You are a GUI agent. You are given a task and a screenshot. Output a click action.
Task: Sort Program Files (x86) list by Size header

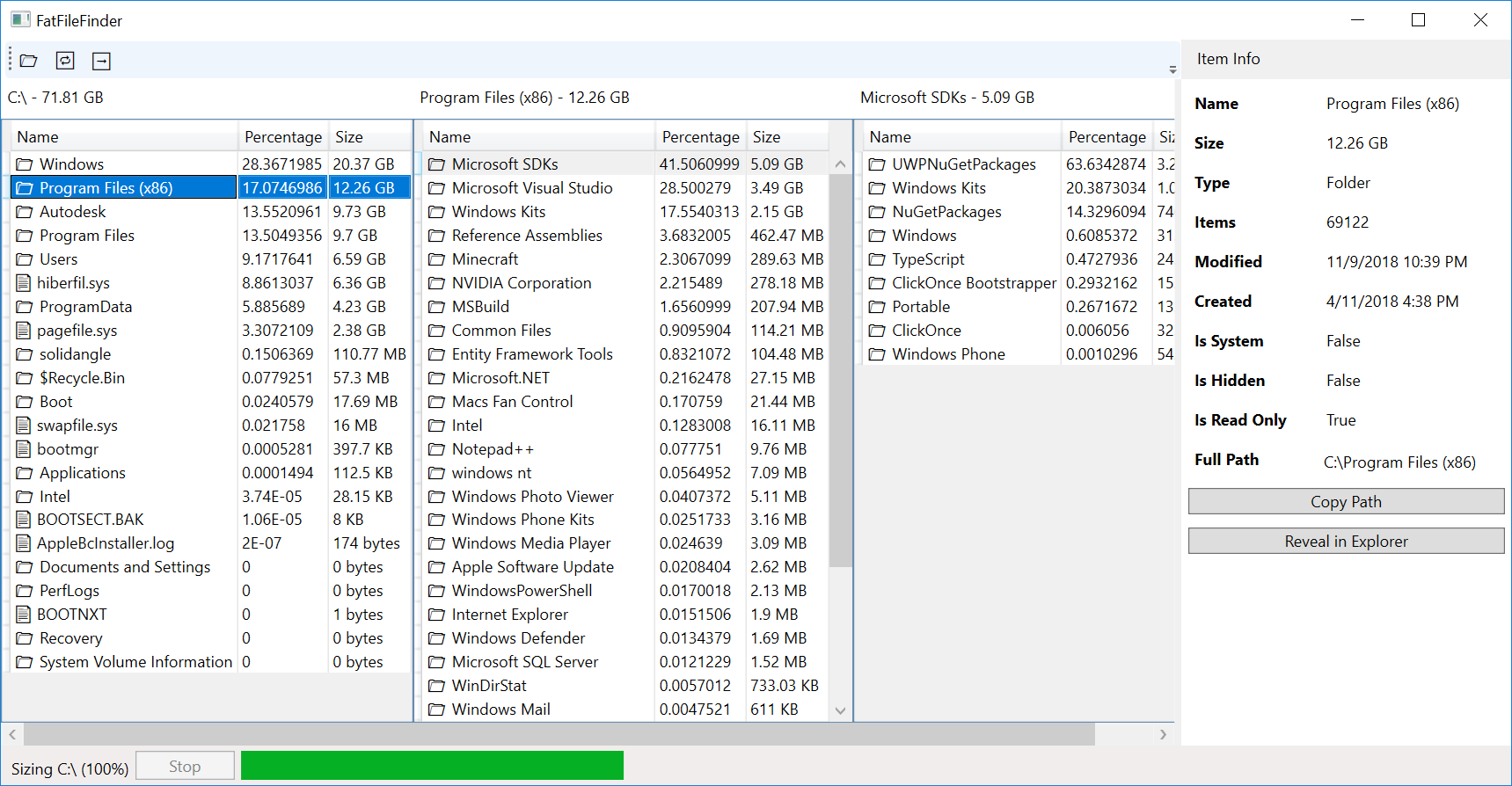tap(788, 137)
